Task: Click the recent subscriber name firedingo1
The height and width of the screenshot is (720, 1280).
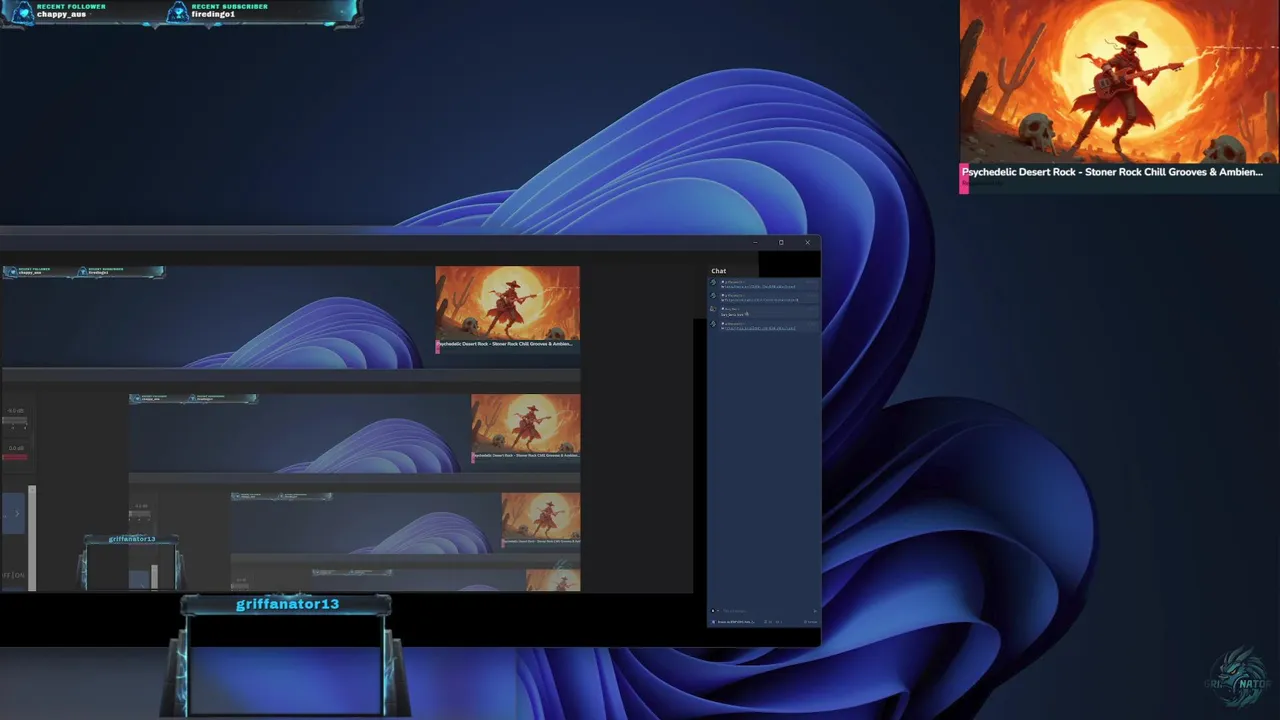Action: (213, 15)
